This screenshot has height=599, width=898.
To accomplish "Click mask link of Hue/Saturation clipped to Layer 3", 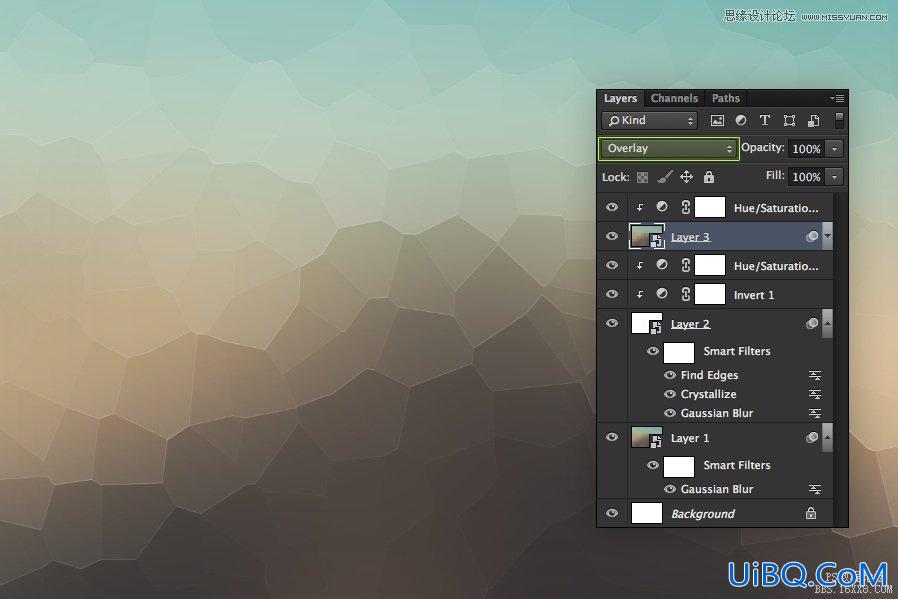I will click(x=686, y=207).
